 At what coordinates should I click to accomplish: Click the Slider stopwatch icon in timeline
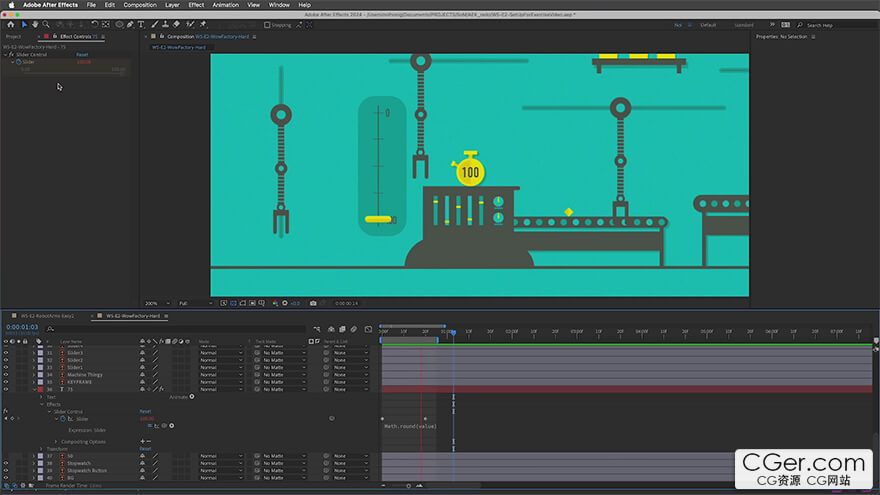(x=62, y=419)
